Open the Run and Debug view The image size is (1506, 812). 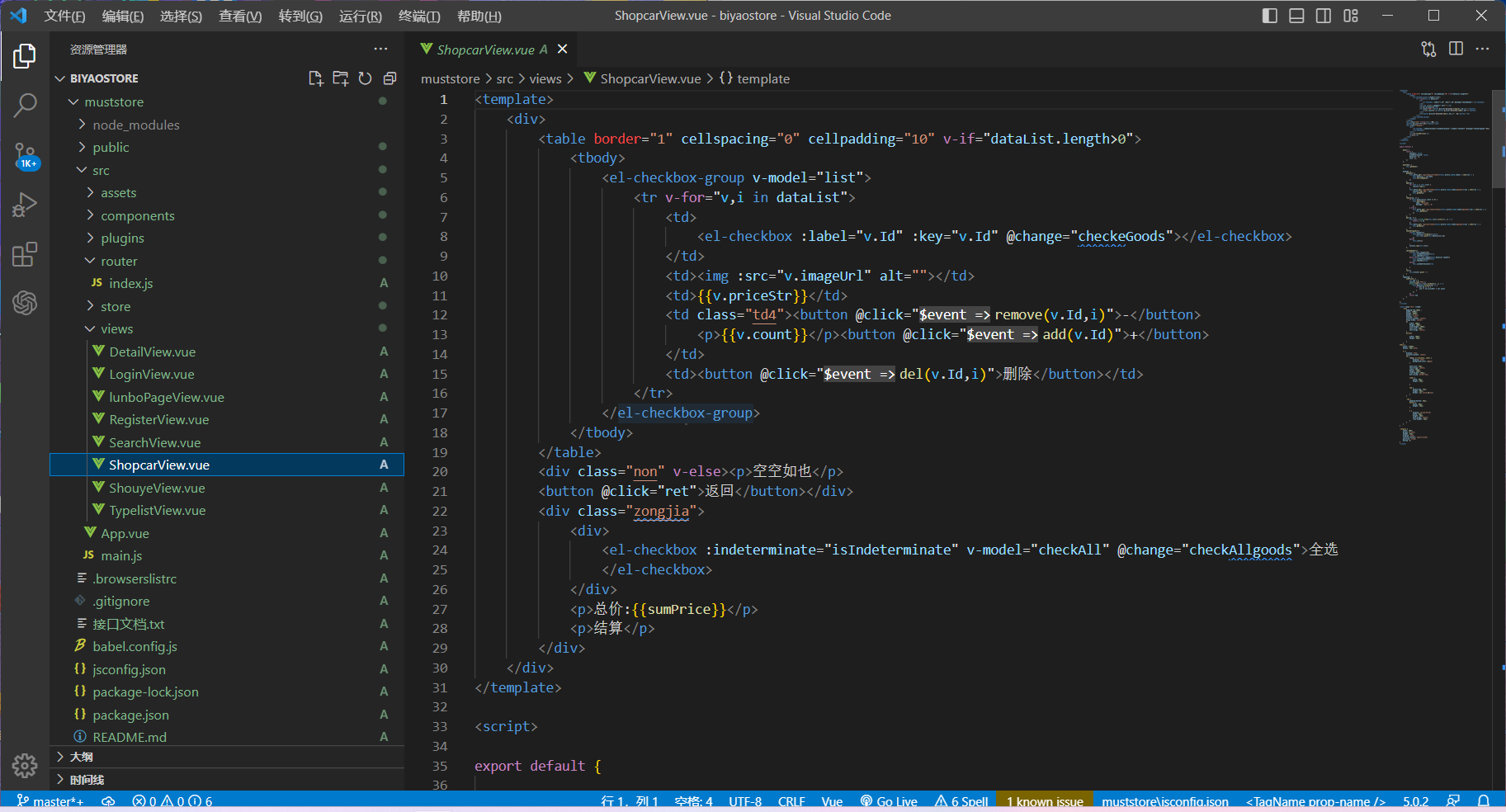25,204
